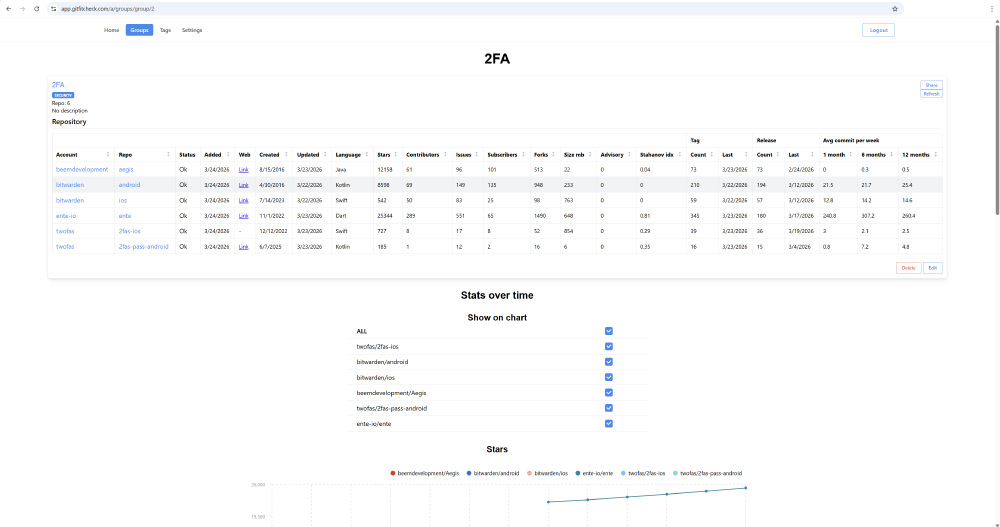
Task: Click the Logout button
Action: (x=878, y=30)
